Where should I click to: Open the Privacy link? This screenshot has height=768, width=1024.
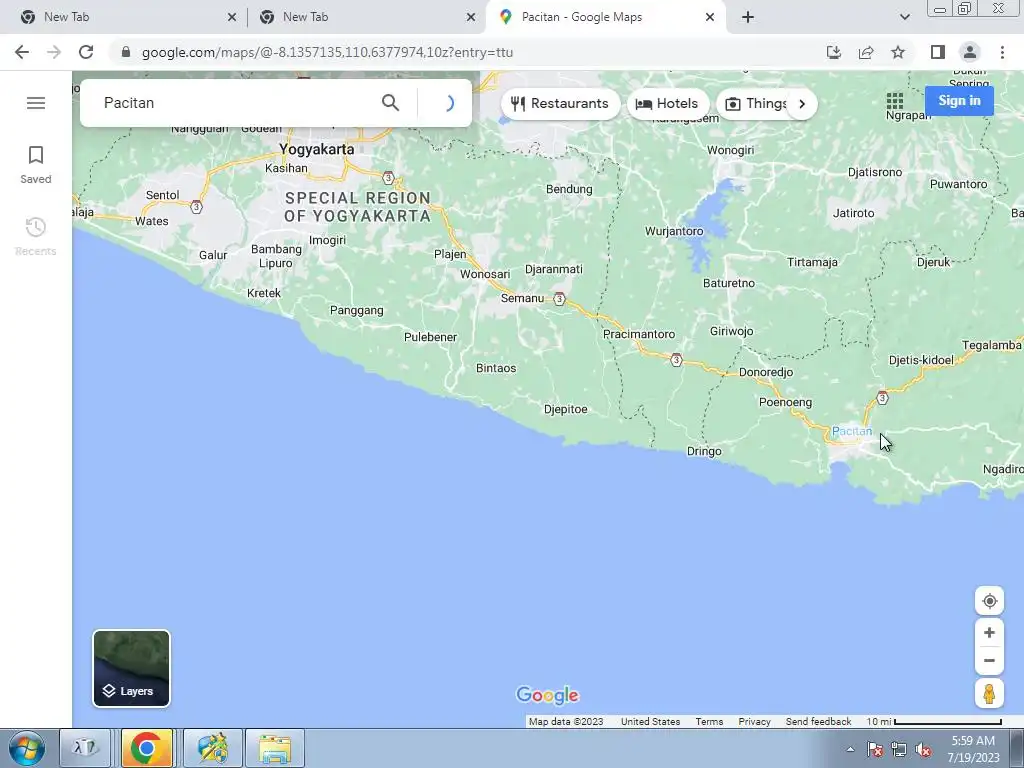pyautogui.click(x=754, y=722)
